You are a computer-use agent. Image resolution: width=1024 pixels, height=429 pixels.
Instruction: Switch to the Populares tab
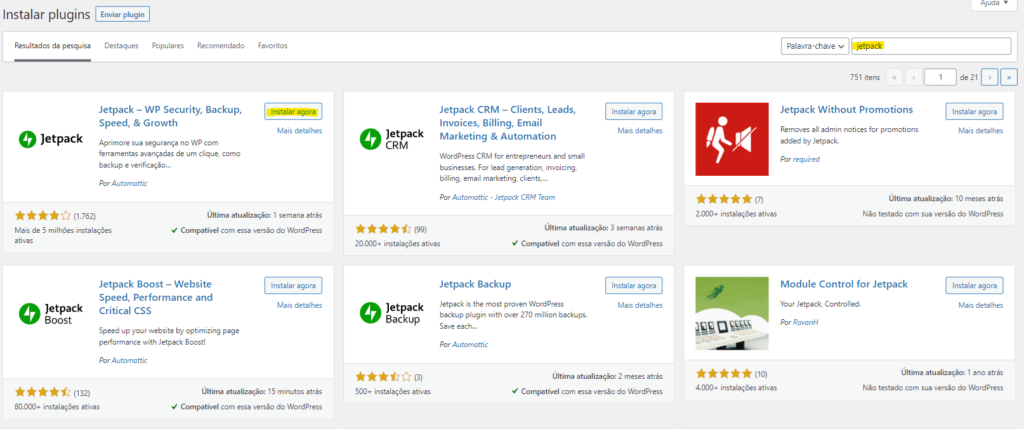pyautogui.click(x=168, y=46)
